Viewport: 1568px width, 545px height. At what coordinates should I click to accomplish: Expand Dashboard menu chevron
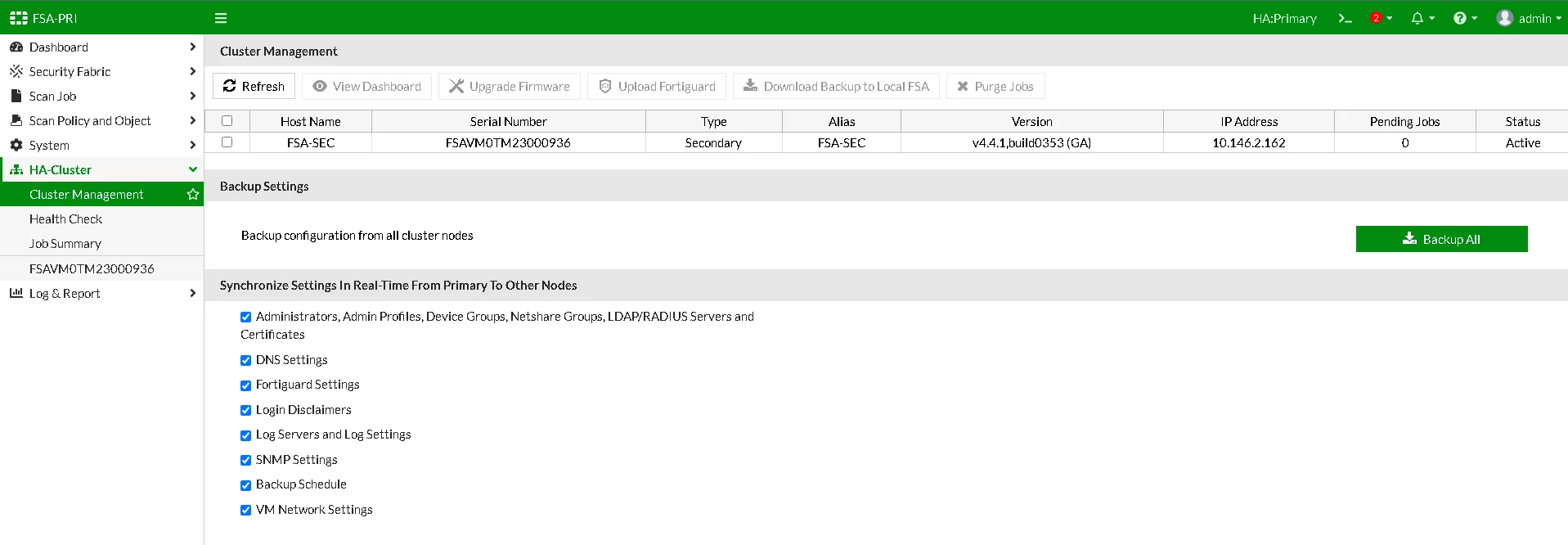[x=193, y=47]
